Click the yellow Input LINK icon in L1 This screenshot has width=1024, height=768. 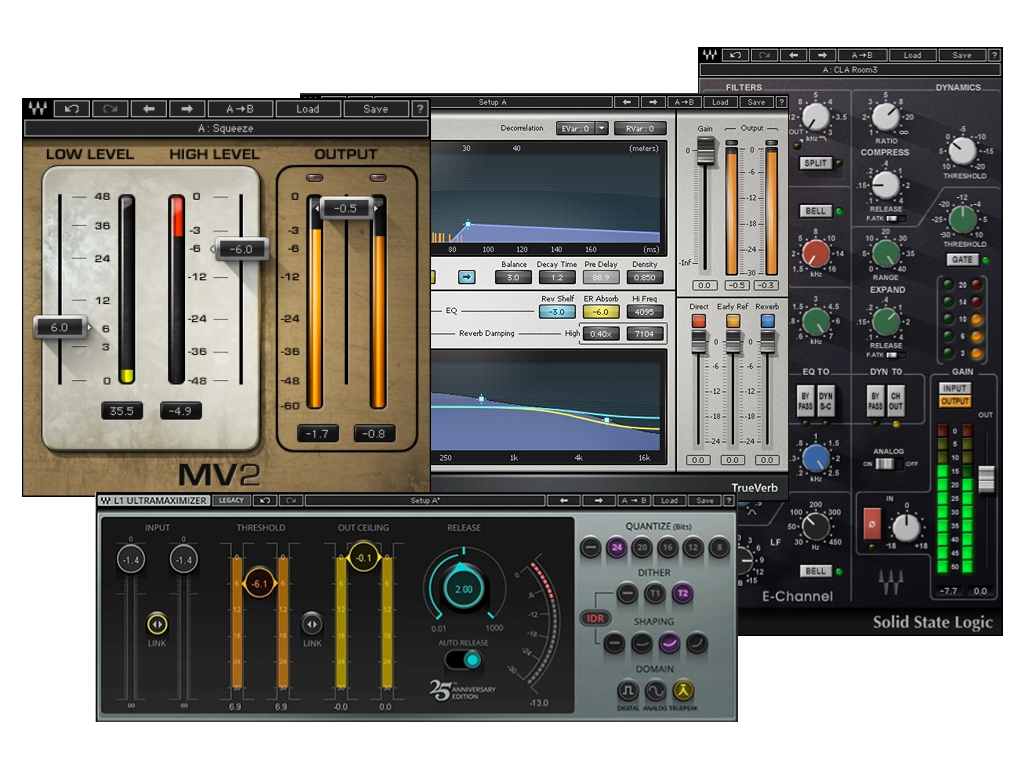(157, 624)
